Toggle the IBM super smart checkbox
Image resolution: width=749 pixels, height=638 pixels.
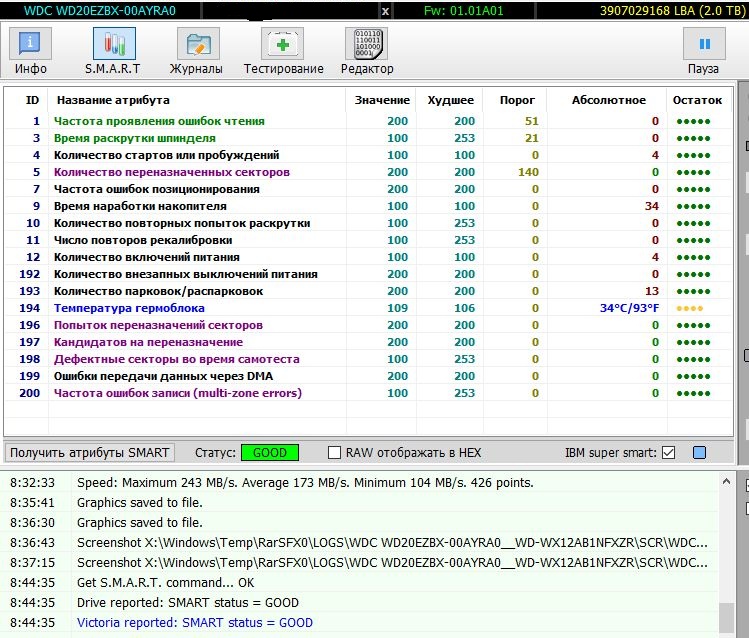[668, 453]
